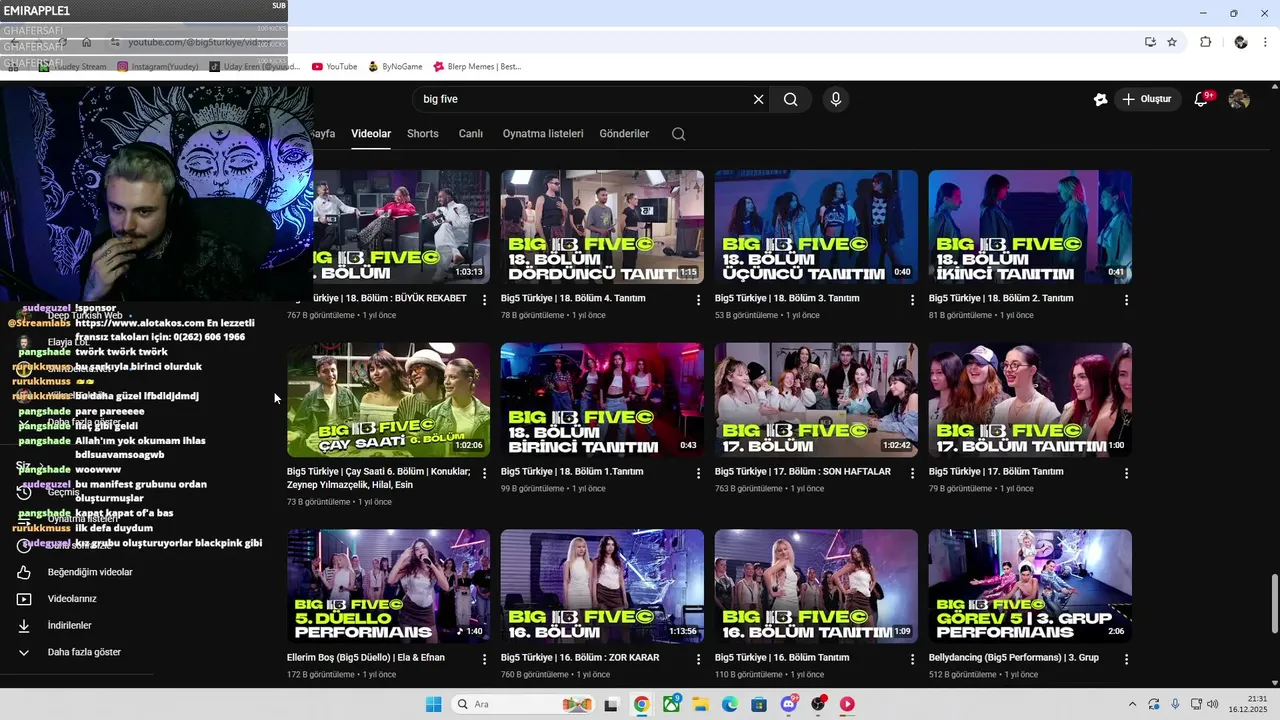Click the install/cast icon in address bar

click(1150, 42)
